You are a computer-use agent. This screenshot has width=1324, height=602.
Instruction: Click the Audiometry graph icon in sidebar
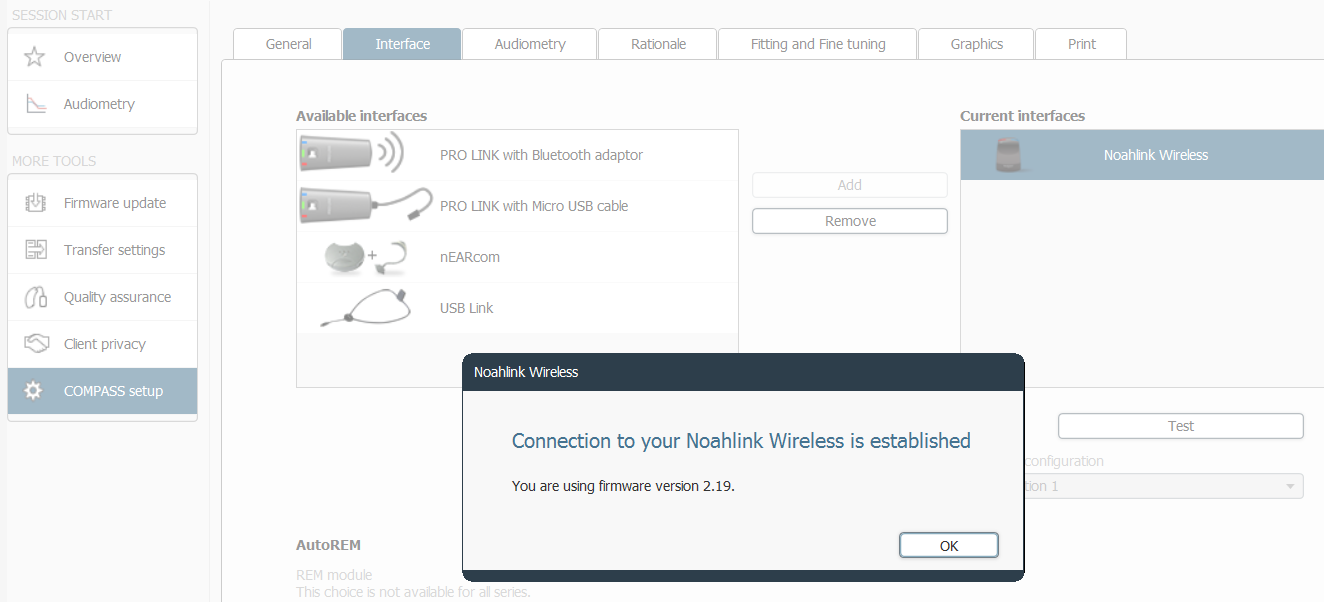click(35, 104)
